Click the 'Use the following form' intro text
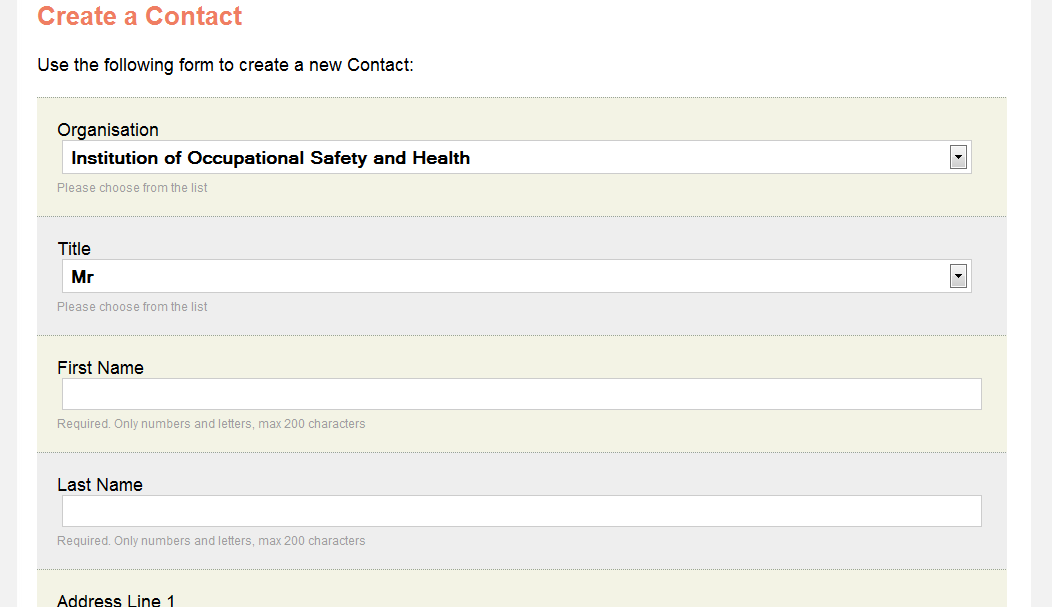1052x607 pixels. click(225, 65)
